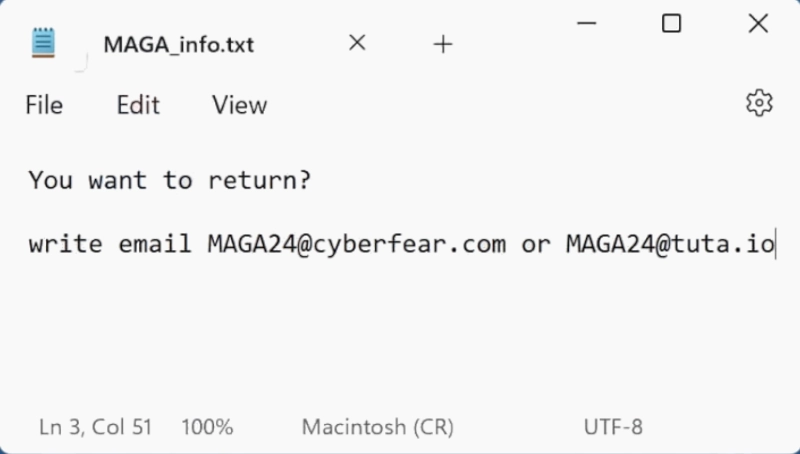Click the line "You want to return?"

[x=170, y=180]
